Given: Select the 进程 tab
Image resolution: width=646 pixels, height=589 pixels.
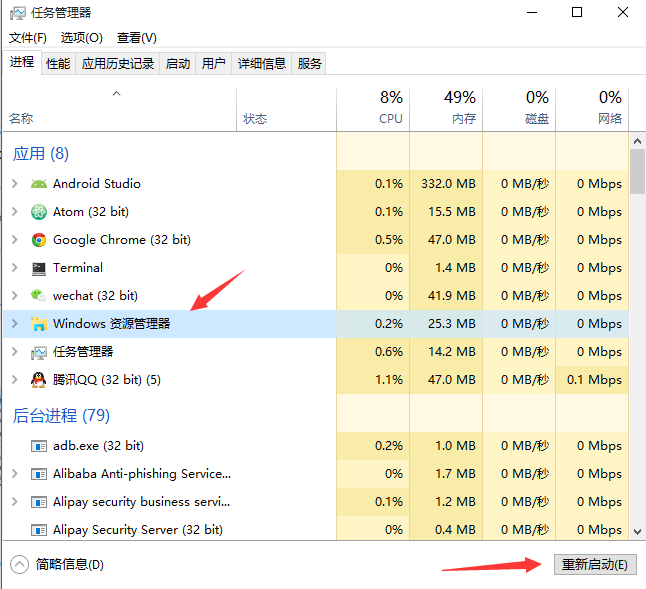Looking at the screenshot, I should (x=22, y=62).
